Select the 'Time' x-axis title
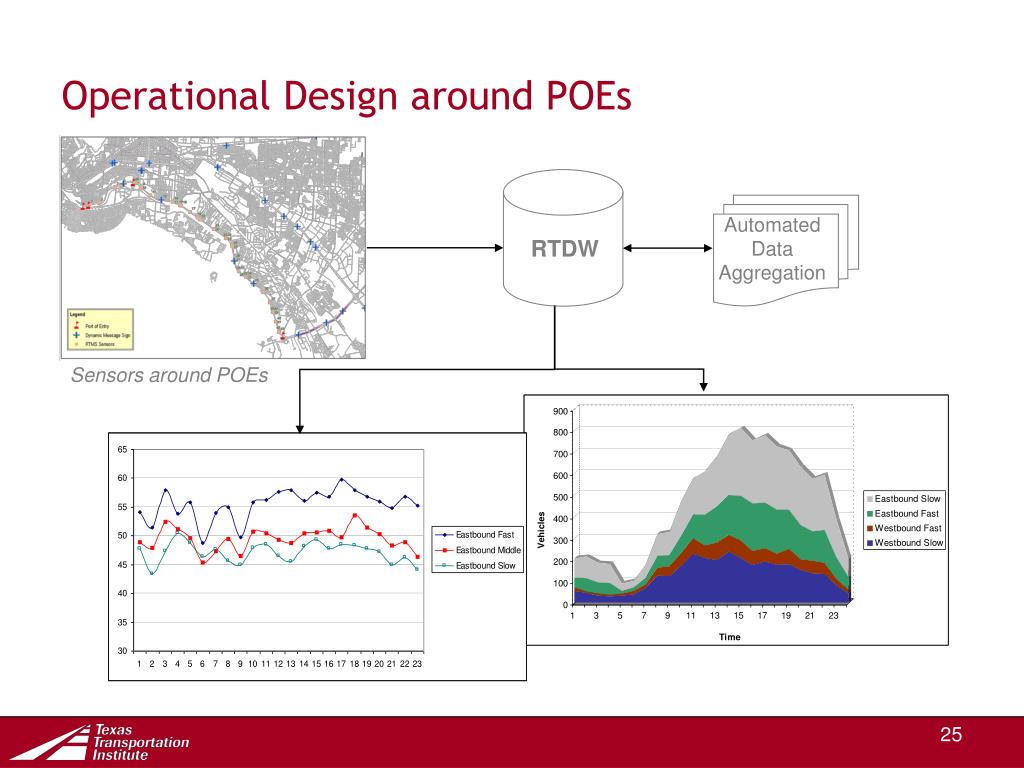The image size is (1024, 768). coord(729,637)
